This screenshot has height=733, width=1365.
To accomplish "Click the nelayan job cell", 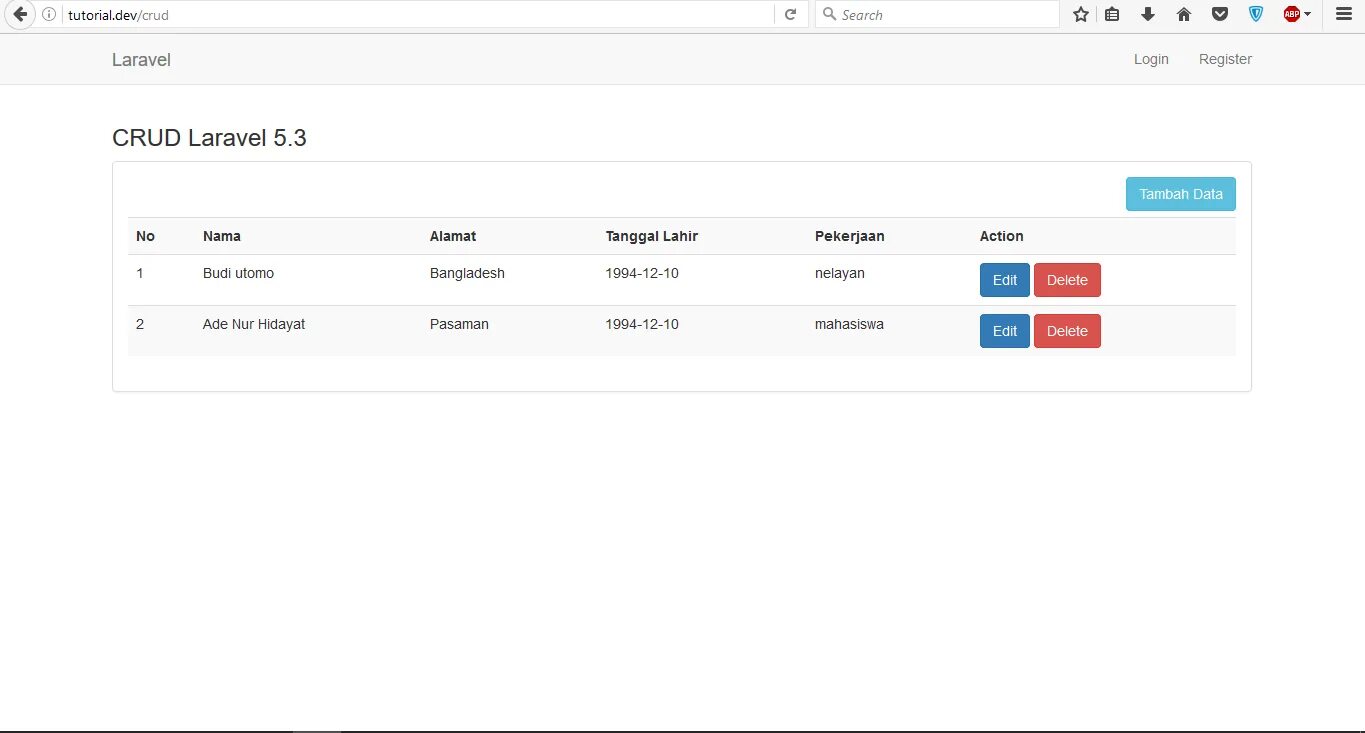I will tap(840, 273).
